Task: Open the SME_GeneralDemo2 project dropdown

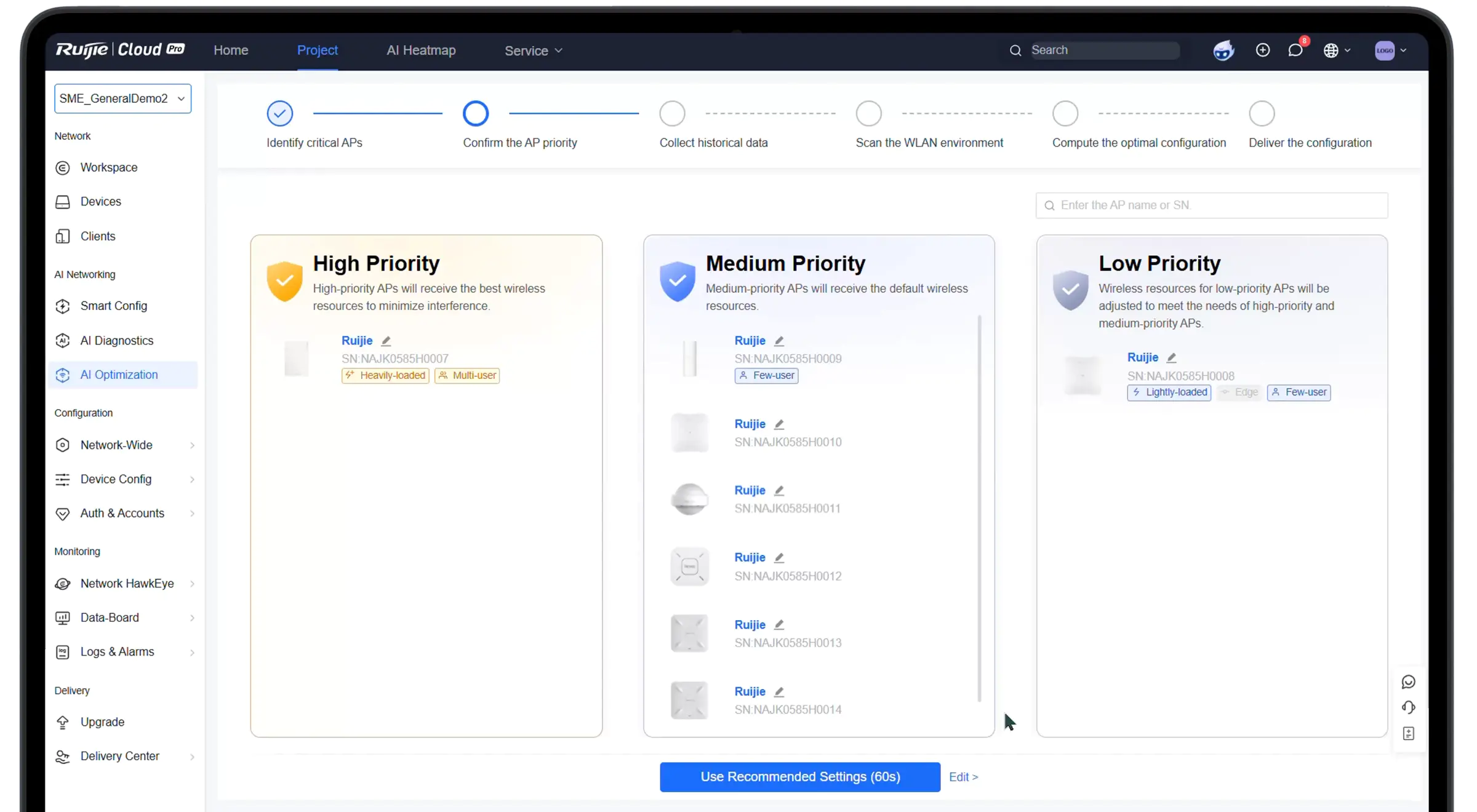Action: click(122, 98)
